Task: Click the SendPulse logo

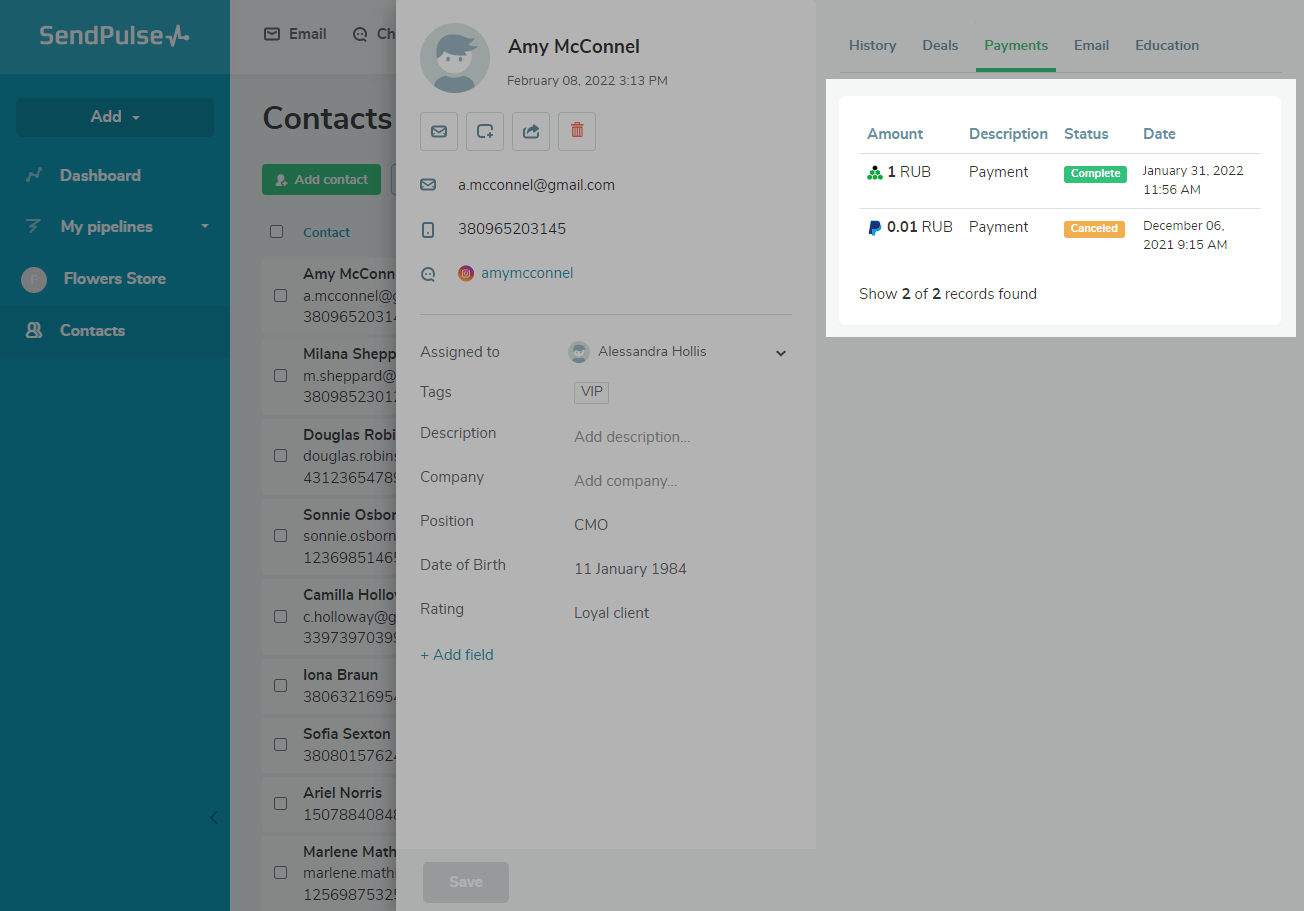Action: pyautogui.click(x=114, y=36)
